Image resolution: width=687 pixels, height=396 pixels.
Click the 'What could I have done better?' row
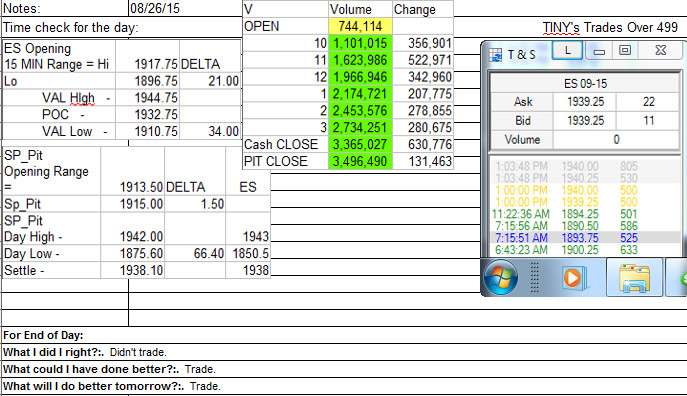(344, 369)
